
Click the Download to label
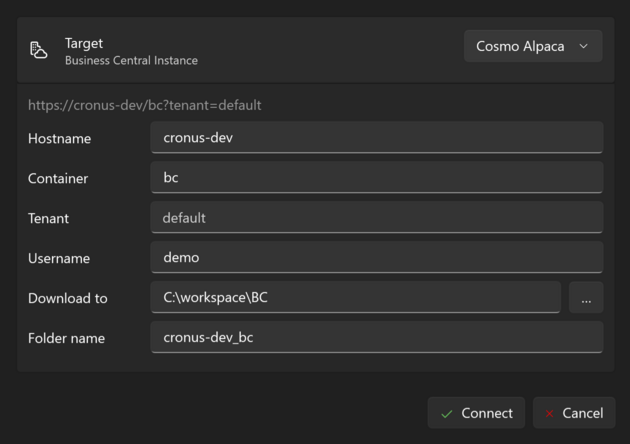coord(68,299)
